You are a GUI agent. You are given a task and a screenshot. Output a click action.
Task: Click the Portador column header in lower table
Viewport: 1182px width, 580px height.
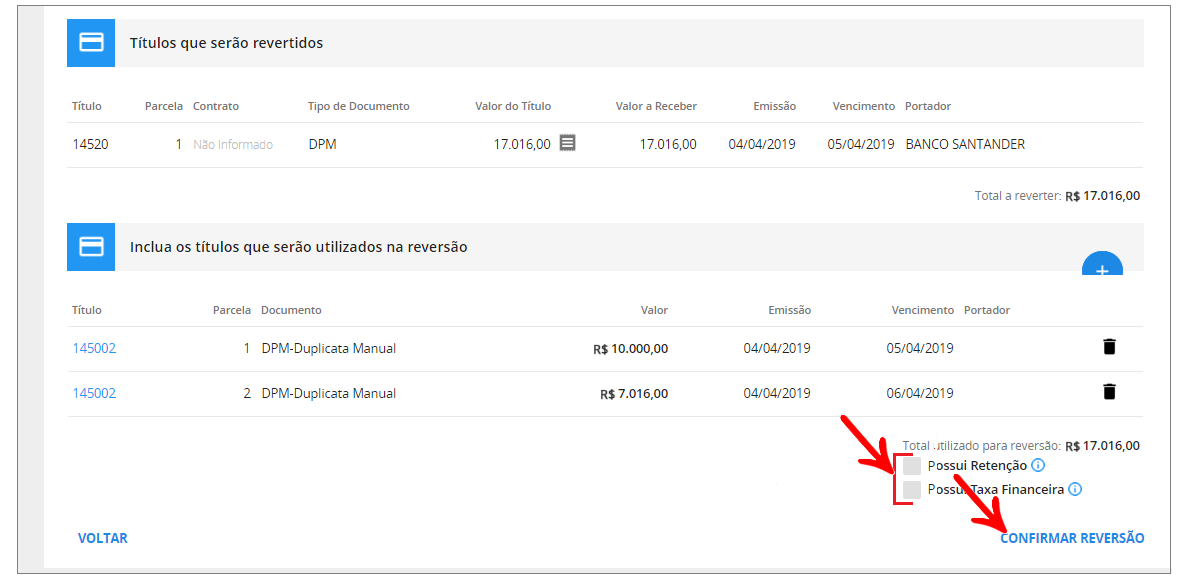point(986,310)
